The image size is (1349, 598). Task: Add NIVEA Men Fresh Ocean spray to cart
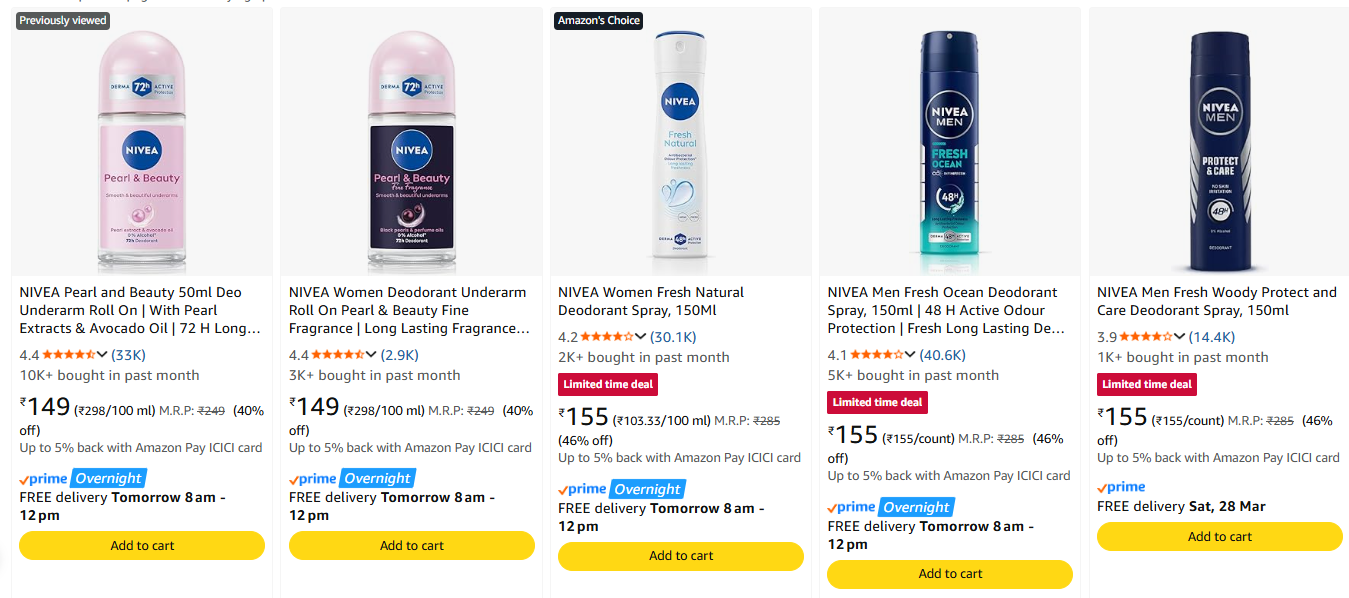click(950, 574)
